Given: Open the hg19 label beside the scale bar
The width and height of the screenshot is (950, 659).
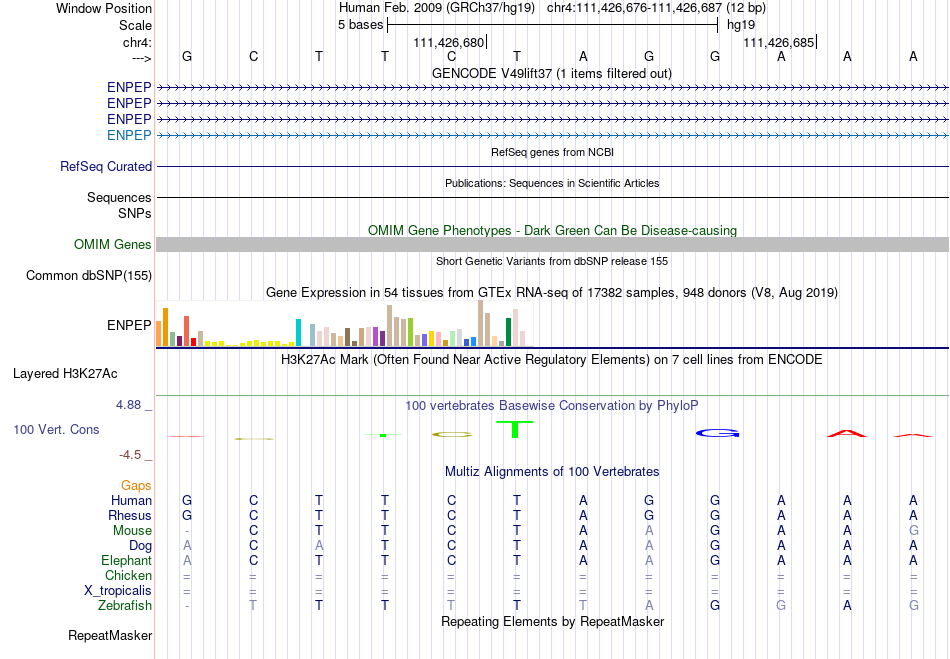Looking at the screenshot, I should 741,25.
